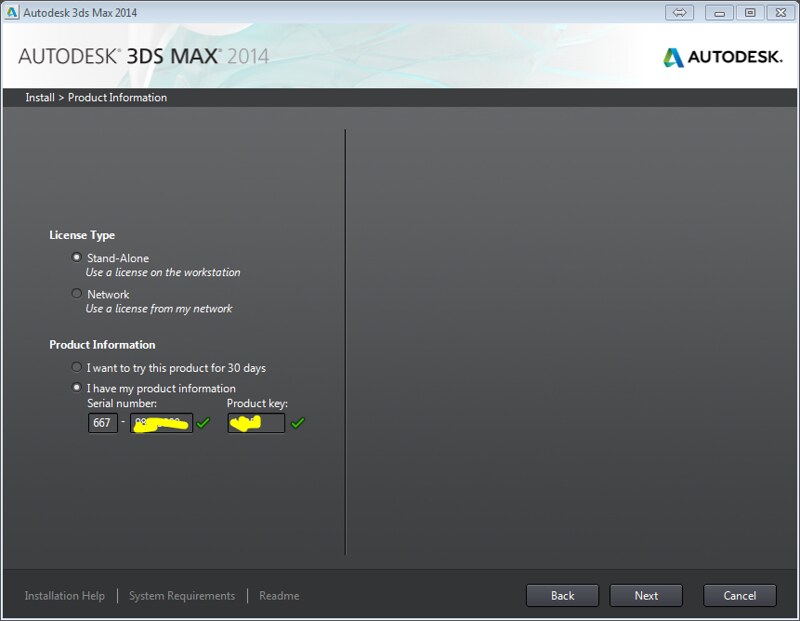Click the double-arrow title bar button
The image size is (800, 621).
pyautogui.click(x=680, y=12)
